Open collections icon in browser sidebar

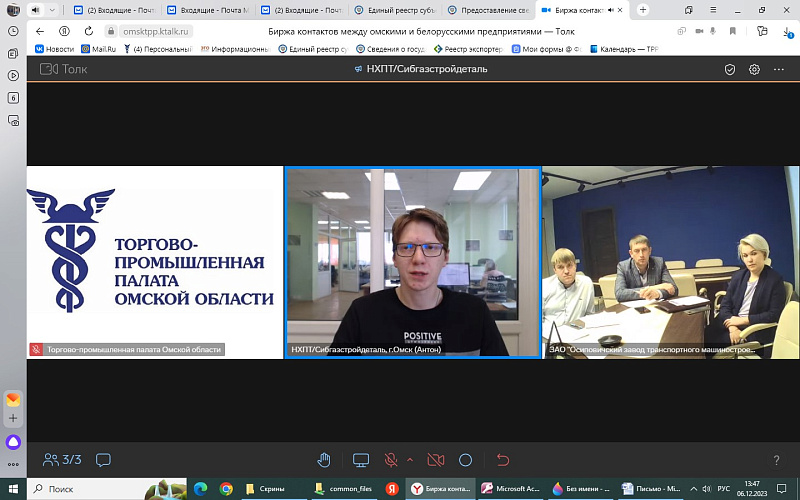pos(13,53)
